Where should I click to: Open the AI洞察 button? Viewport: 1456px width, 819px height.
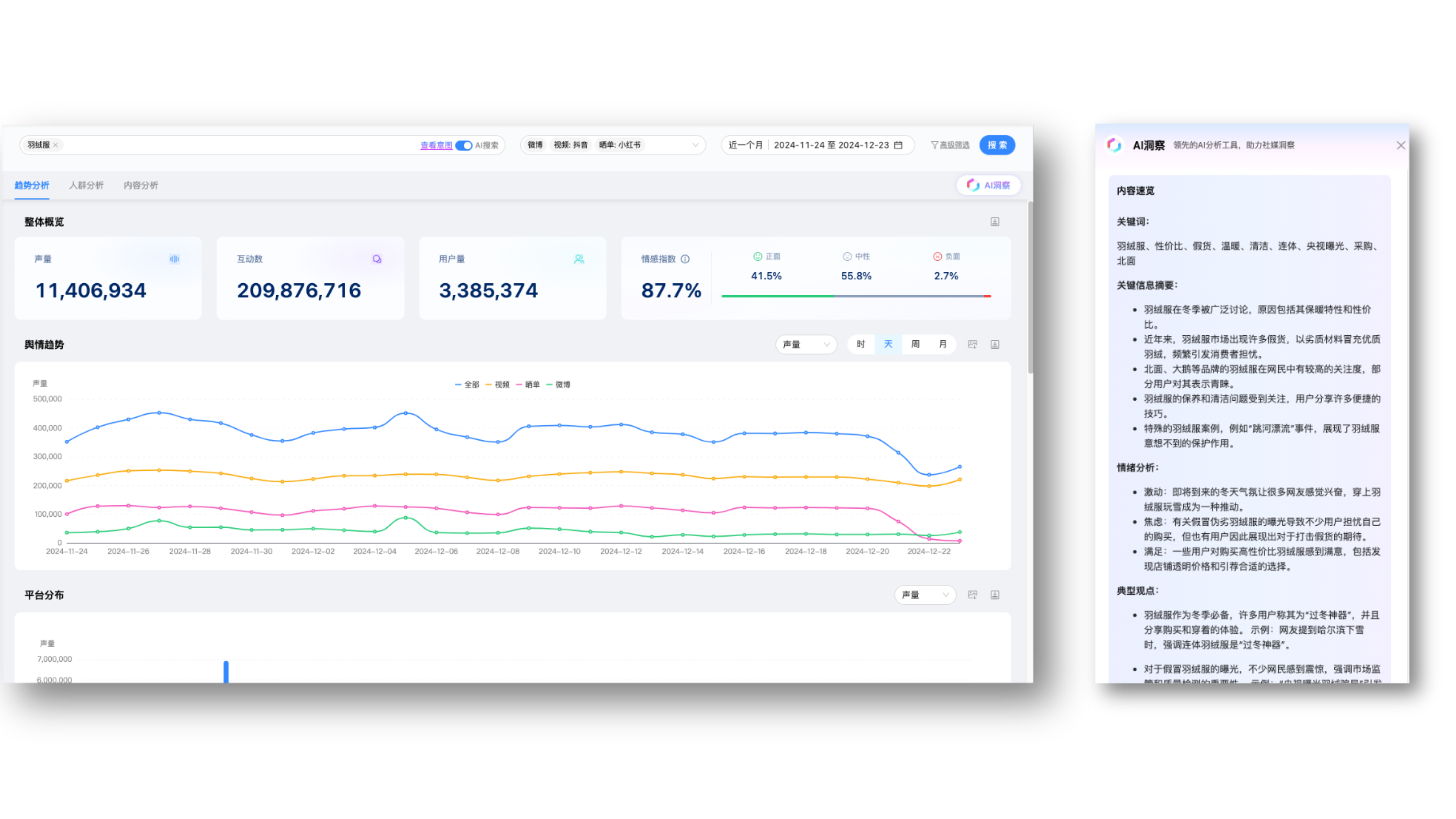coord(988,185)
